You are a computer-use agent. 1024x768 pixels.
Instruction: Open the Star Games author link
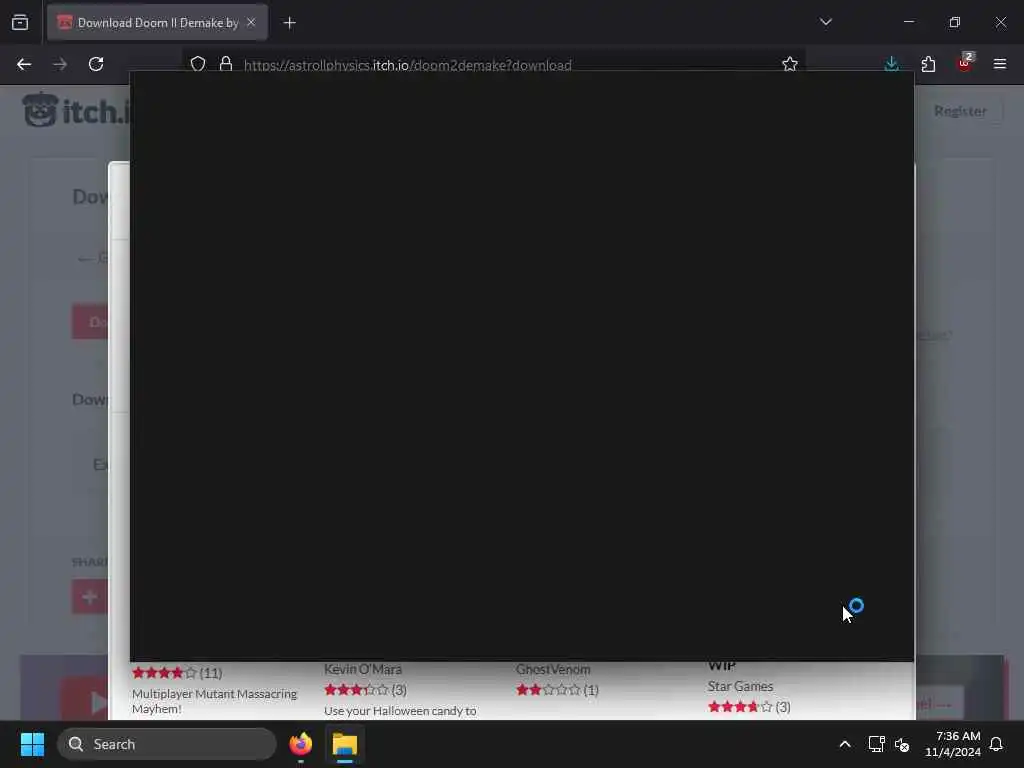740,686
